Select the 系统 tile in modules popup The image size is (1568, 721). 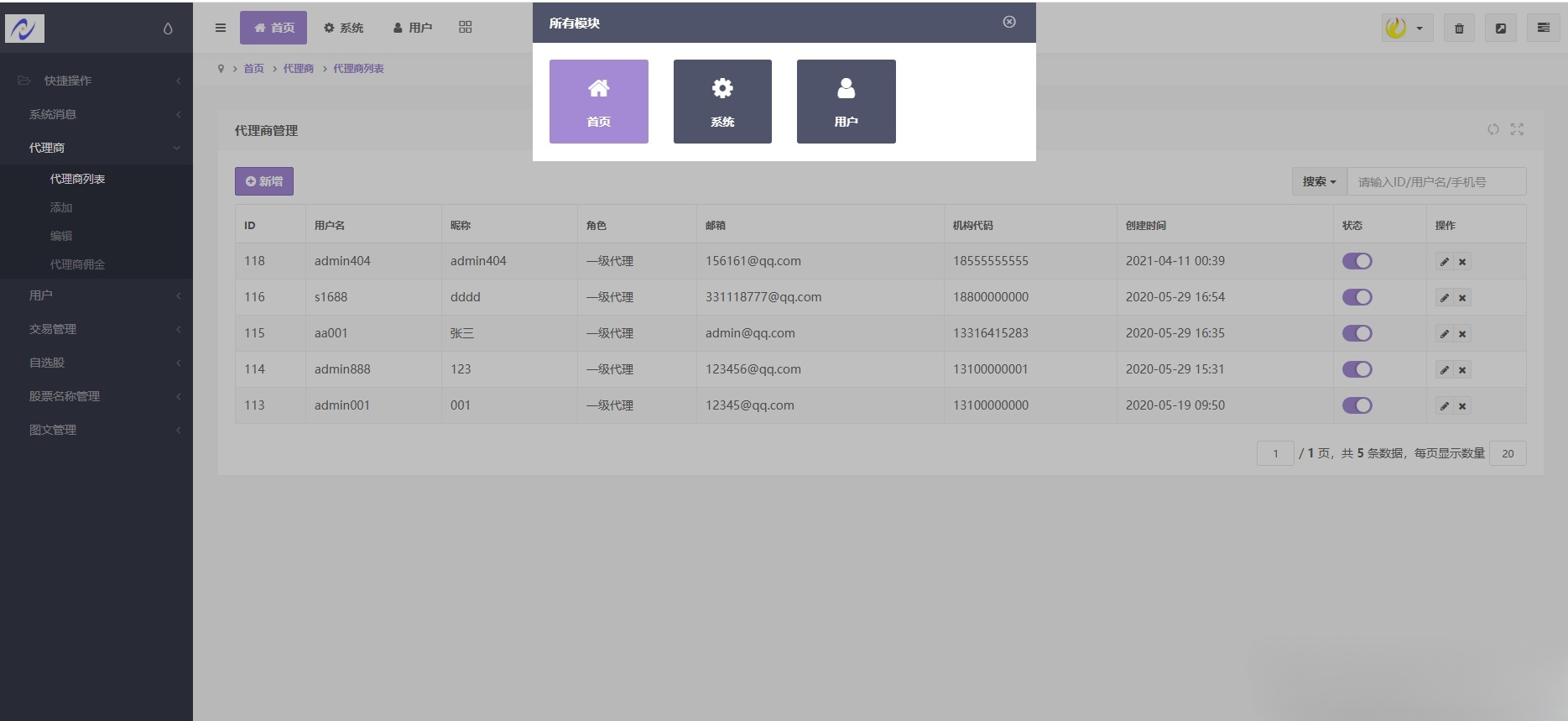(722, 102)
